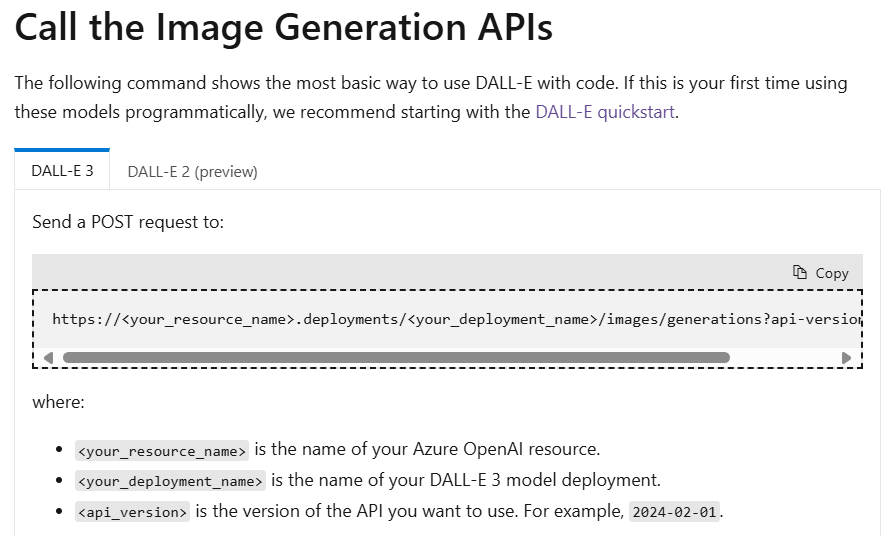Click the <your_resource_name> code tag in list

click(162, 451)
